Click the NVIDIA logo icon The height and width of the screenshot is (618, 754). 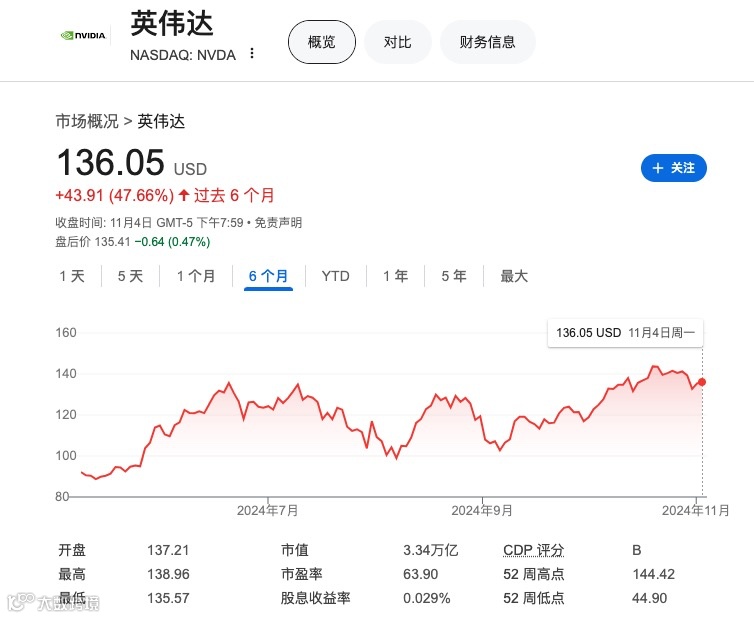click(x=83, y=35)
